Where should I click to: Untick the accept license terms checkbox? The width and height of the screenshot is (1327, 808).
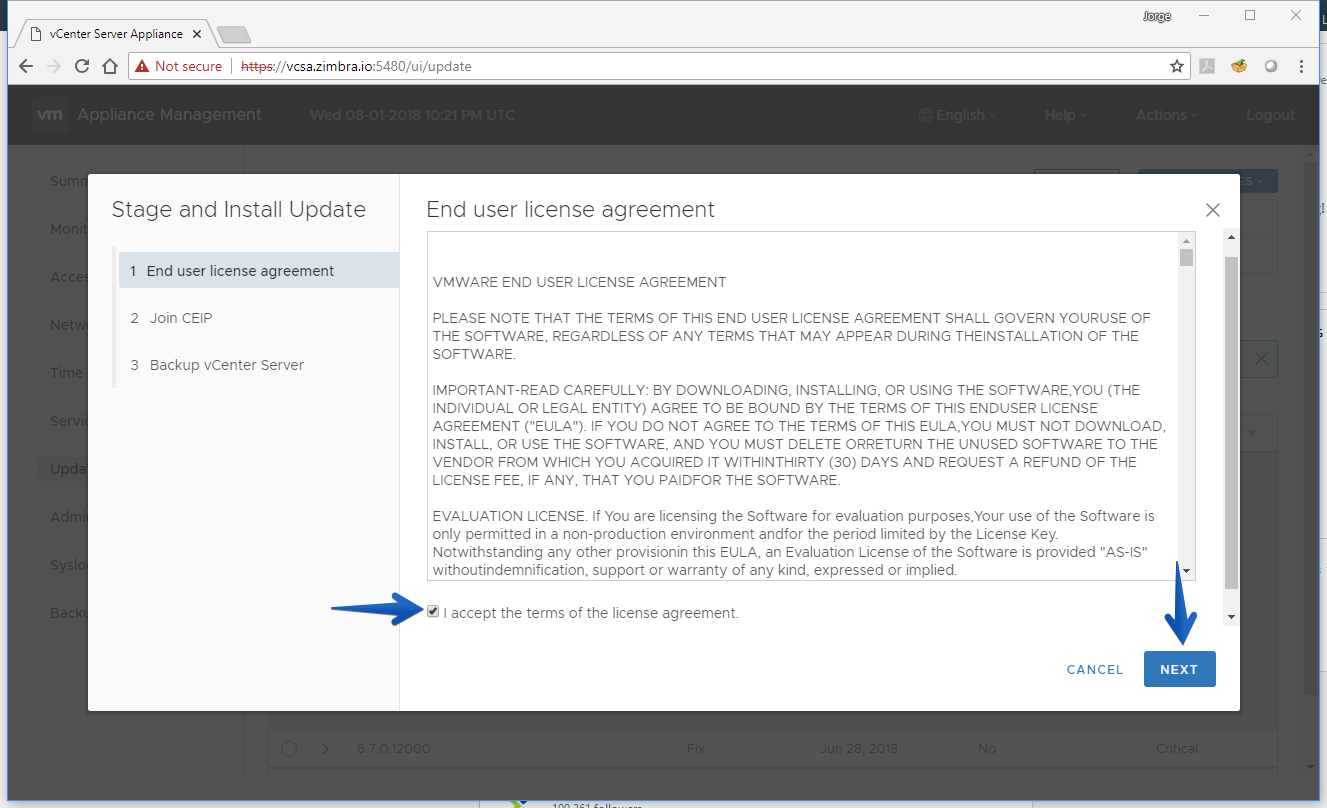tap(433, 612)
